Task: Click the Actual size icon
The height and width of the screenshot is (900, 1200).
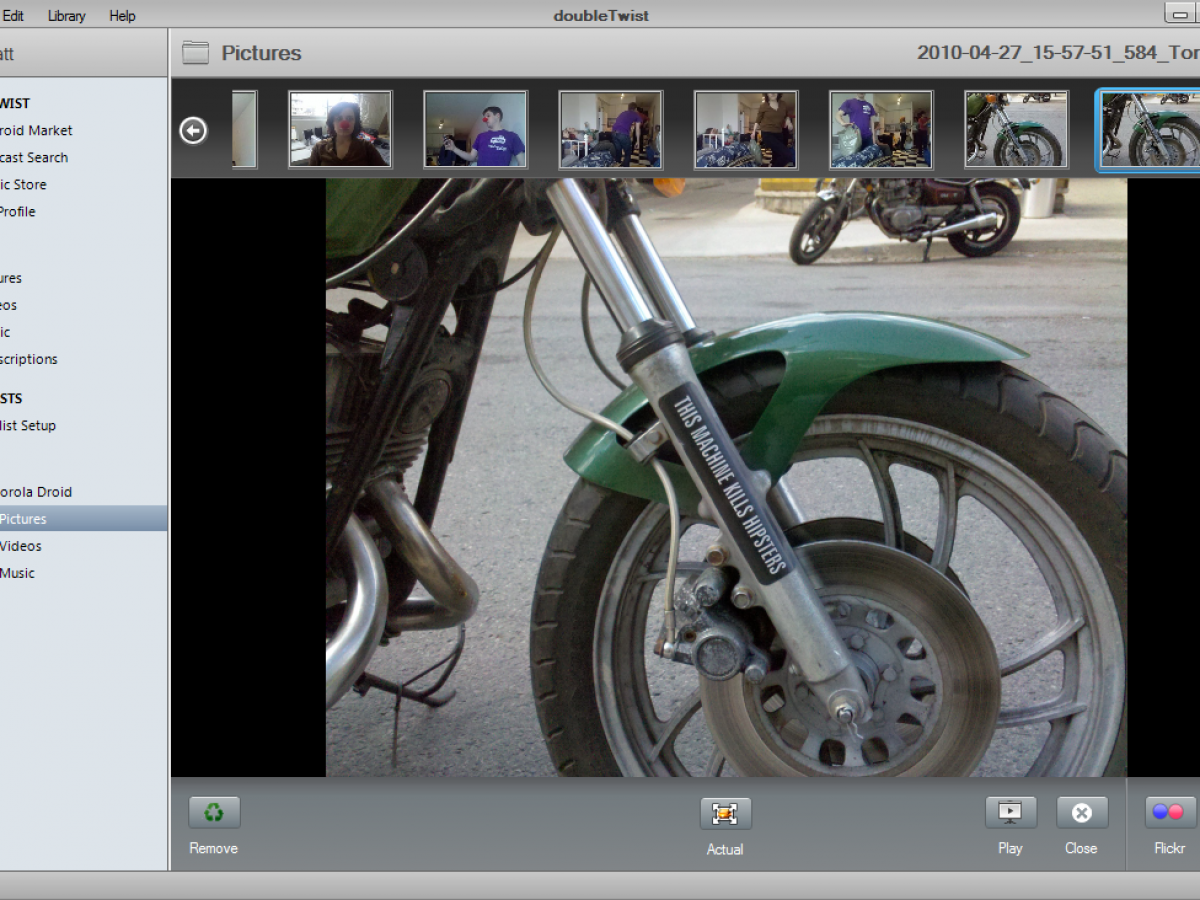Action: 725,814
